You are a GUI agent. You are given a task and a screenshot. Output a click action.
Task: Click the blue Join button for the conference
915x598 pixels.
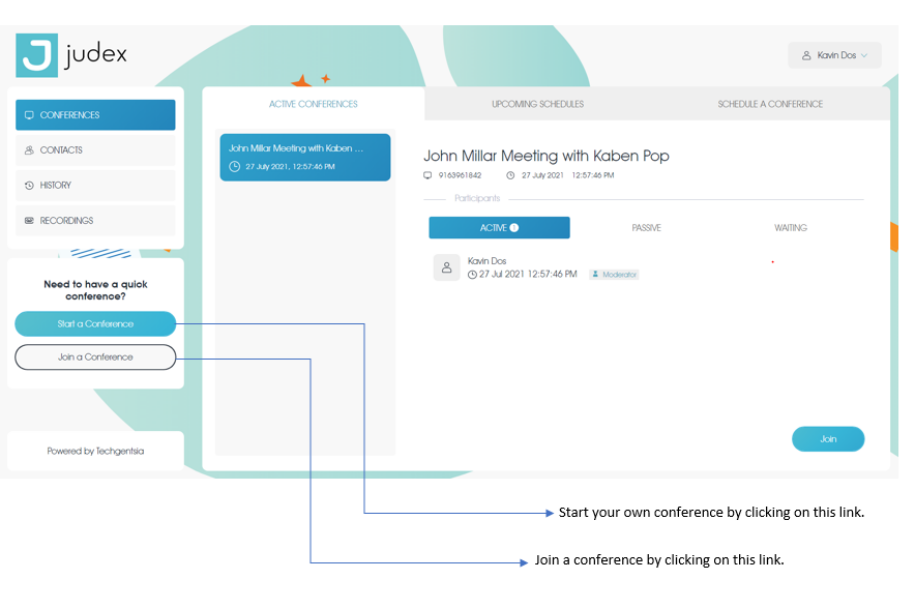coord(827,439)
